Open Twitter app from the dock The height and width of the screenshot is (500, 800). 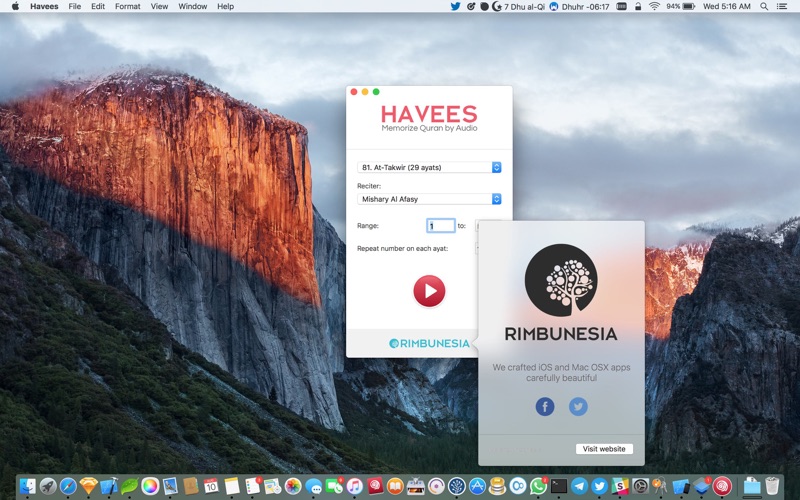pyautogui.click(x=599, y=486)
